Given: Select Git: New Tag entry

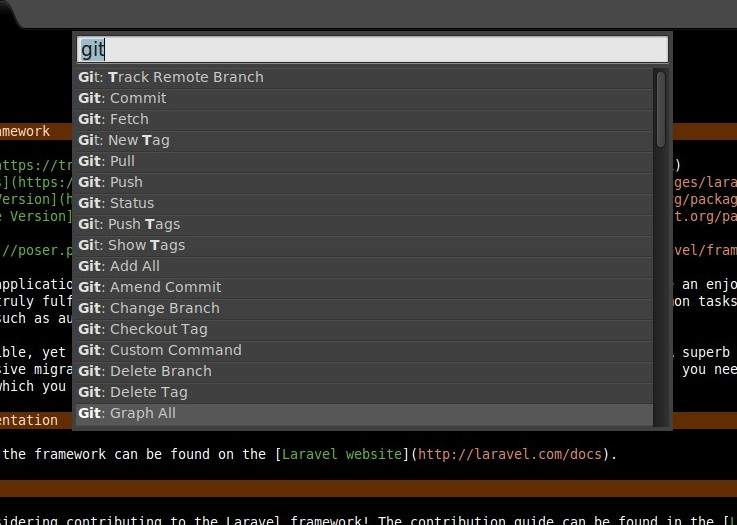Looking at the screenshot, I should [x=364, y=140].
